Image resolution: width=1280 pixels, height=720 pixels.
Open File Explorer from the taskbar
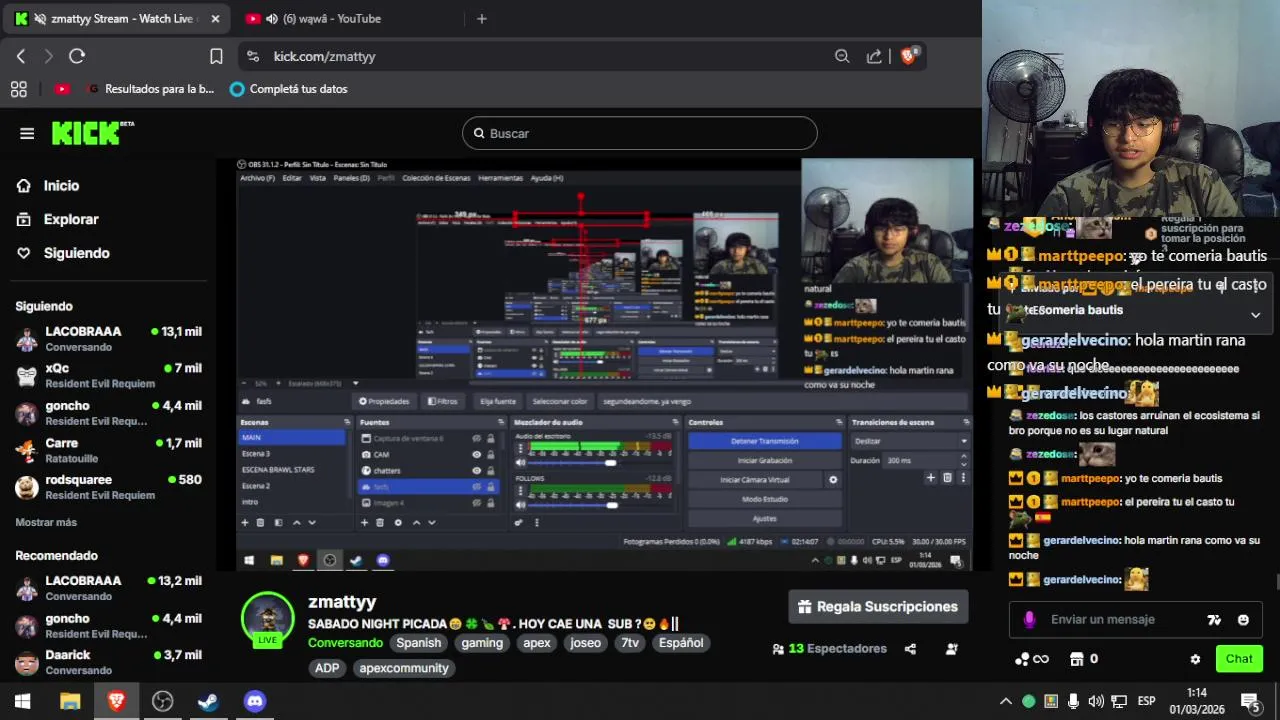pos(70,701)
